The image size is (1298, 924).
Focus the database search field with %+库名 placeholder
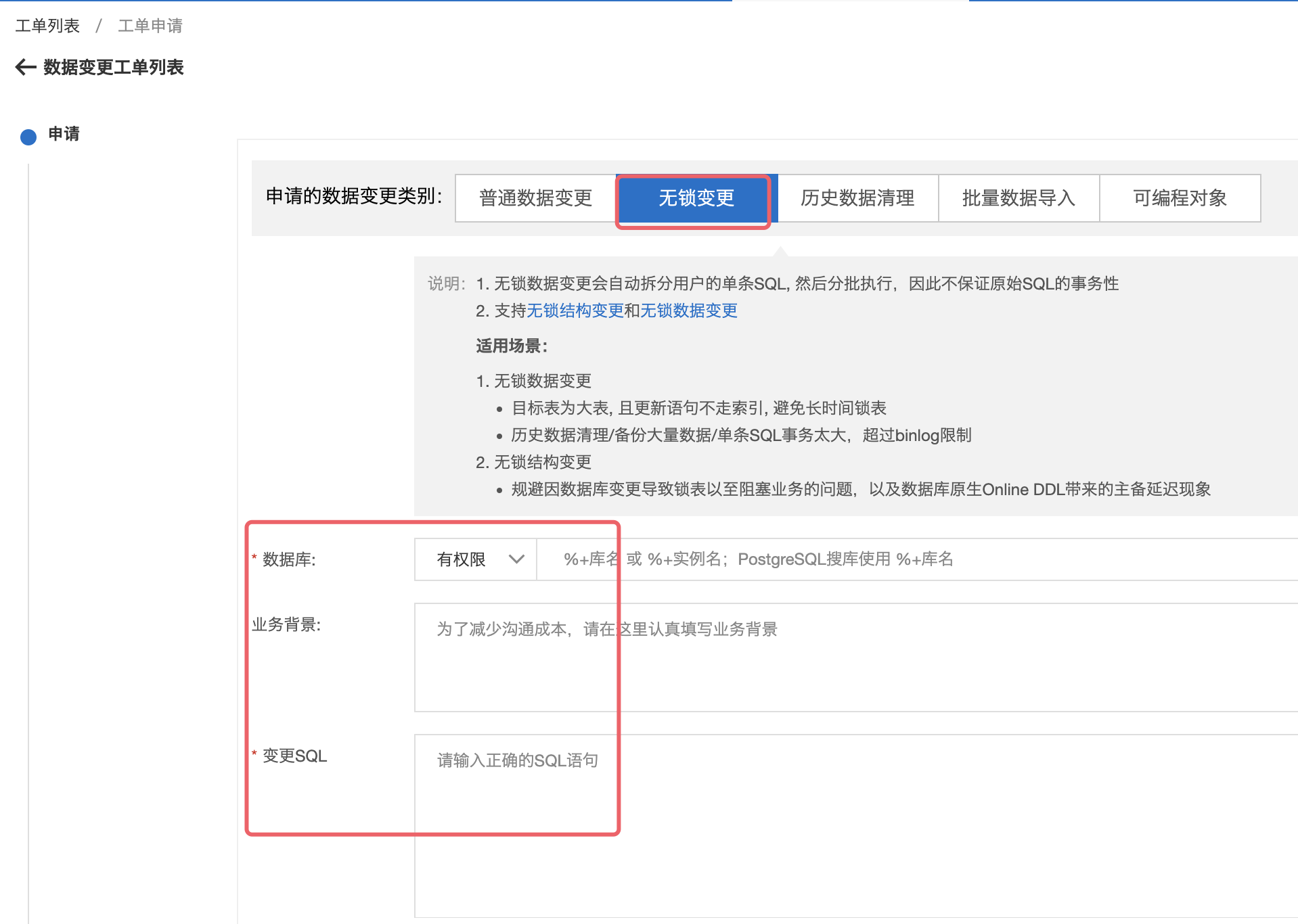[x=917, y=559]
